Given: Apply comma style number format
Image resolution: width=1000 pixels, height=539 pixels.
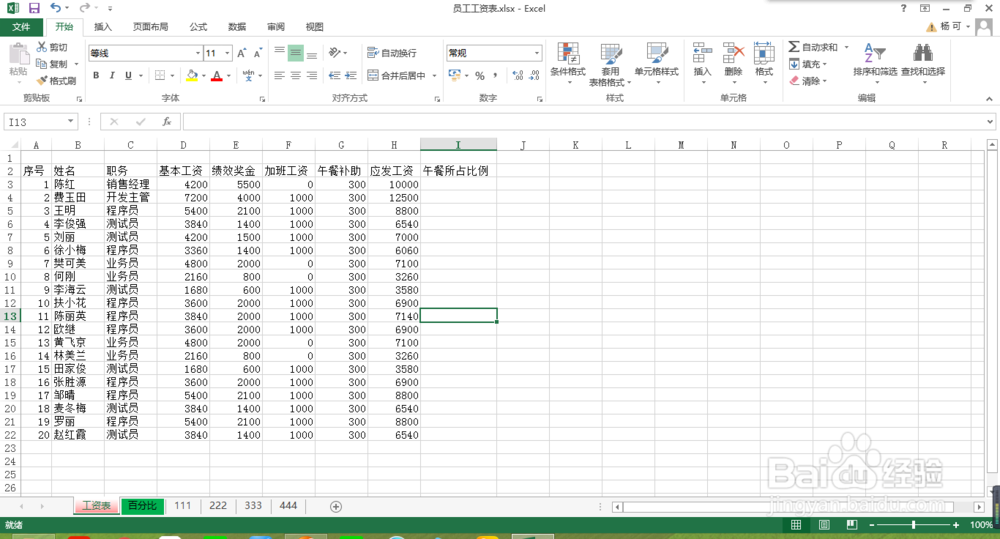Looking at the screenshot, I should coord(496,75).
